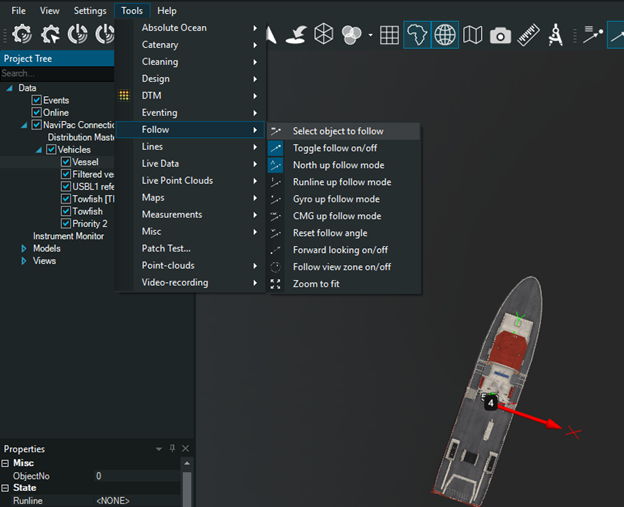Screen dimensions: 624x507
Task: Toggle the Priority 2 checkbox
Action: coord(66,223)
